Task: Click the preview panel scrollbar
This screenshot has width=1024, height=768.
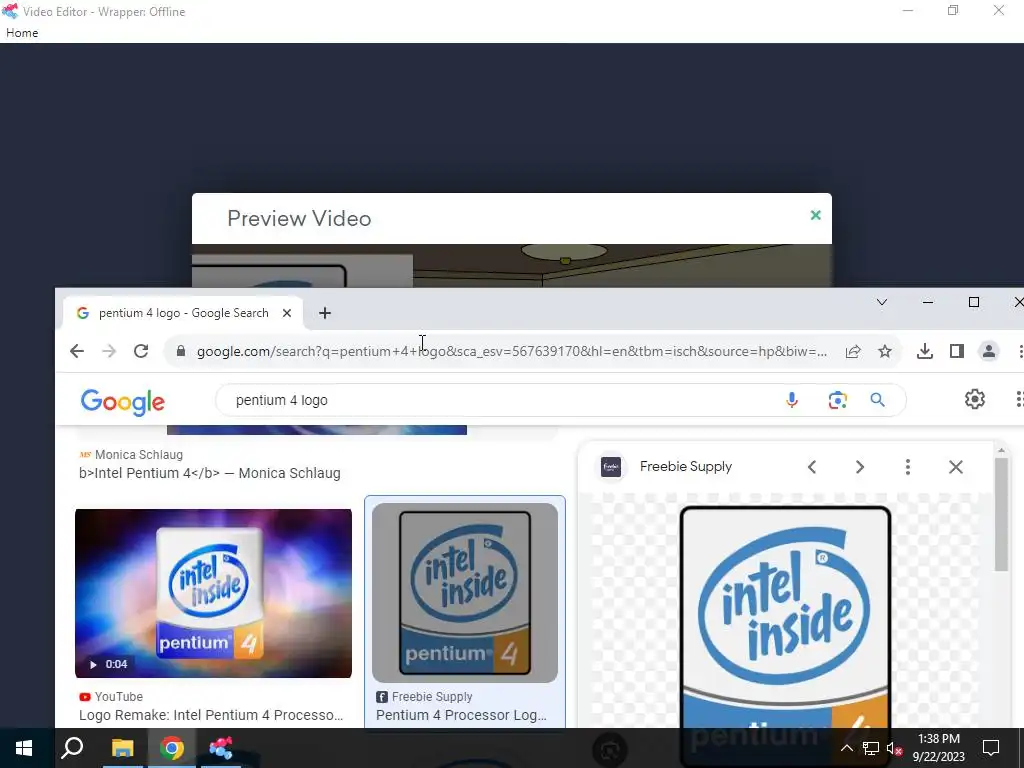Action: [x=1001, y=515]
